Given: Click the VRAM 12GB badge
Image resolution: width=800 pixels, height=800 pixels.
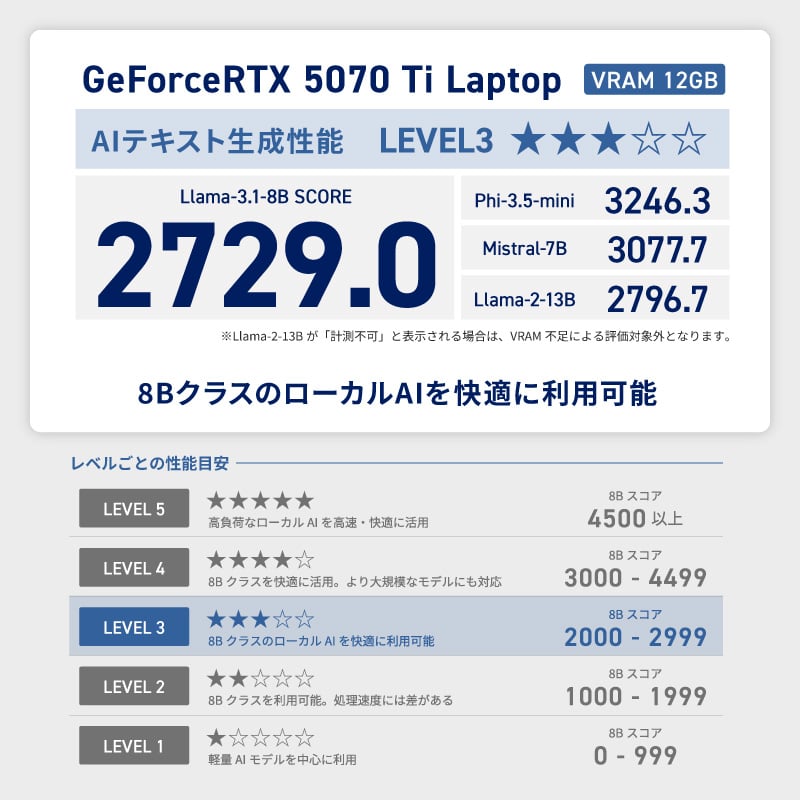Looking at the screenshot, I should 654,80.
